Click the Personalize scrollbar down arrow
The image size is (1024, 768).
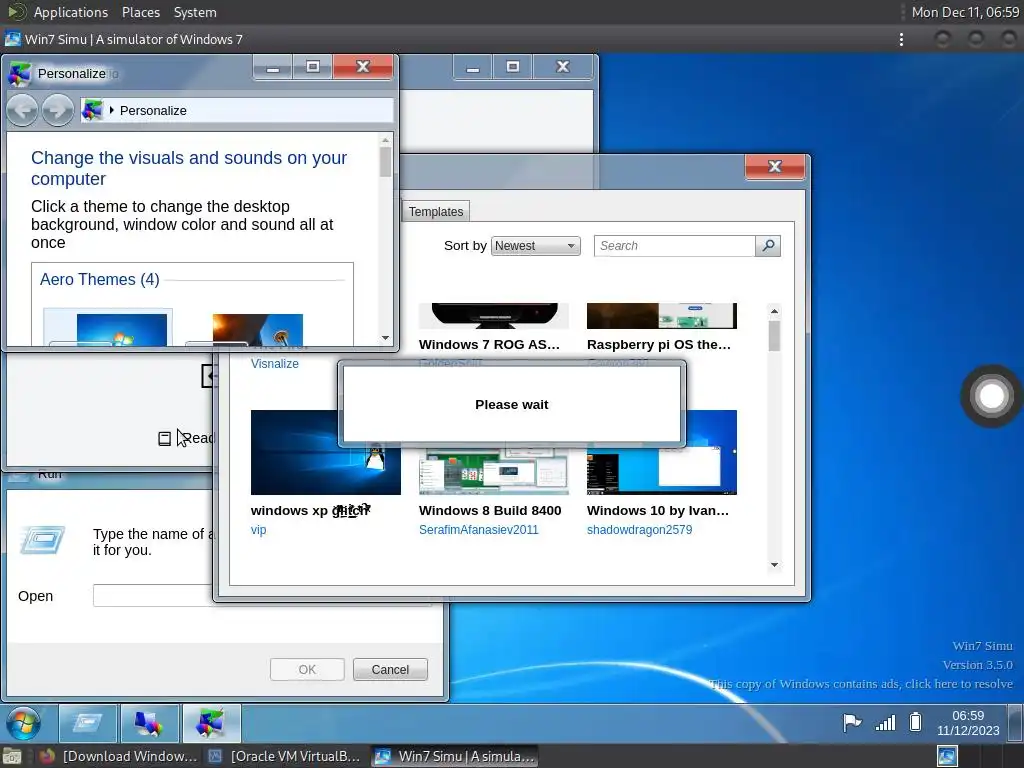click(385, 338)
